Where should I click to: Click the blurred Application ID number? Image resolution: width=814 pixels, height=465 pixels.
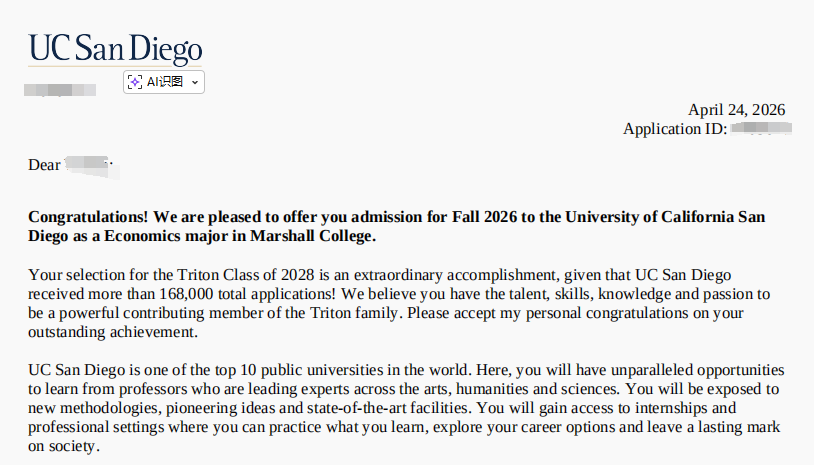tap(760, 129)
